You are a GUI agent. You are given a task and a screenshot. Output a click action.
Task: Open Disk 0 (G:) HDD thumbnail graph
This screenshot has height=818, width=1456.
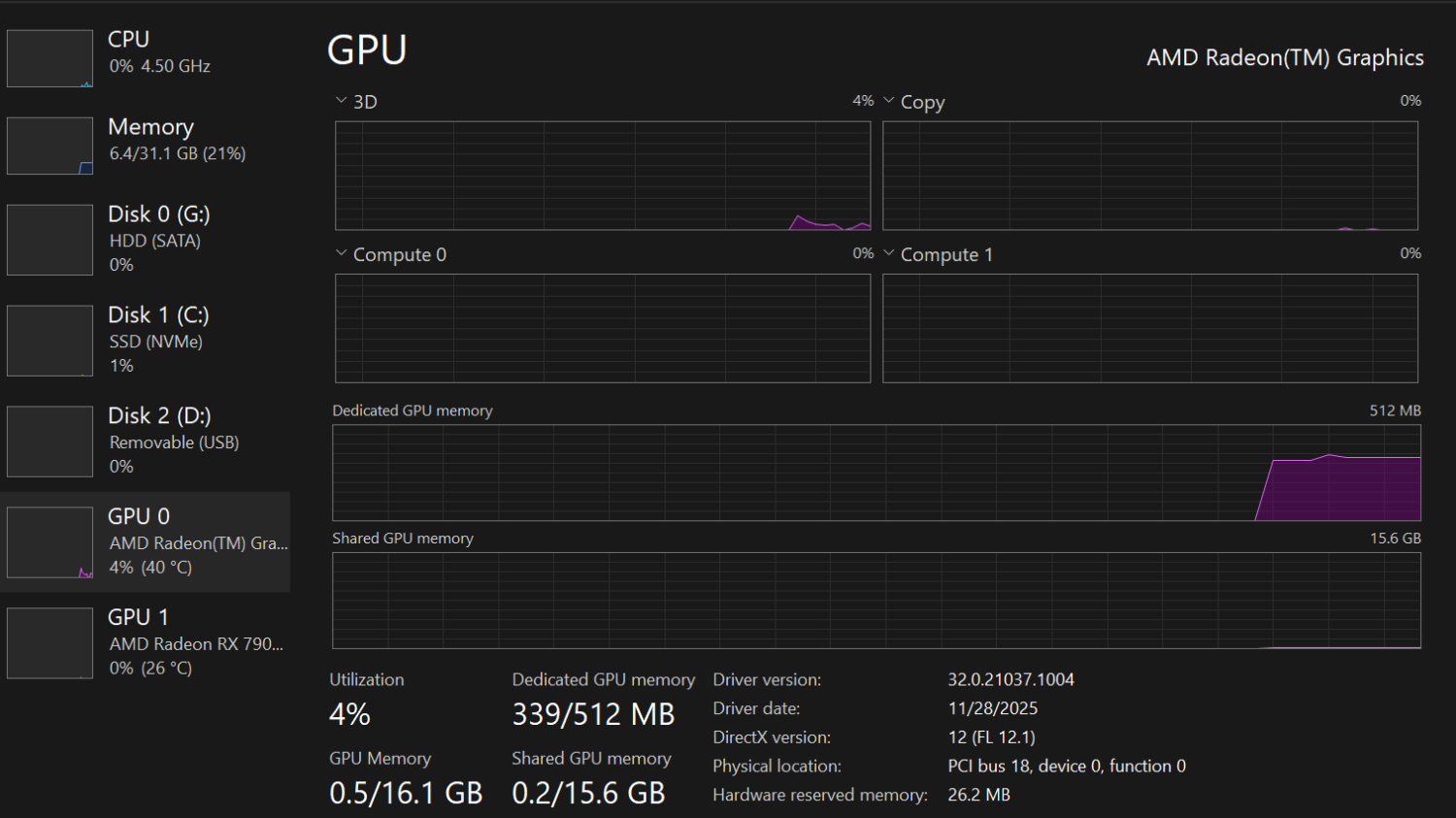coord(50,240)
